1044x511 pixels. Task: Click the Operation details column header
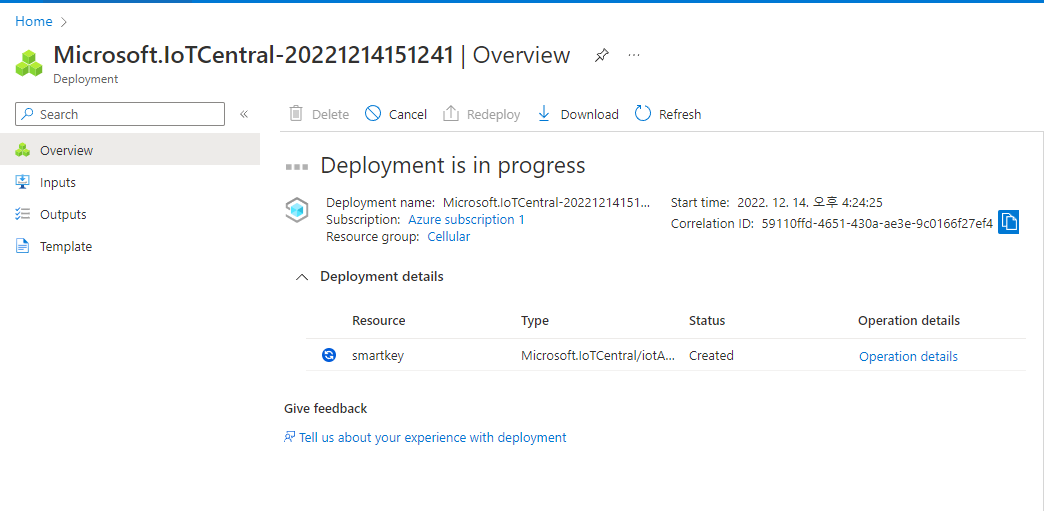coord(909,320)
